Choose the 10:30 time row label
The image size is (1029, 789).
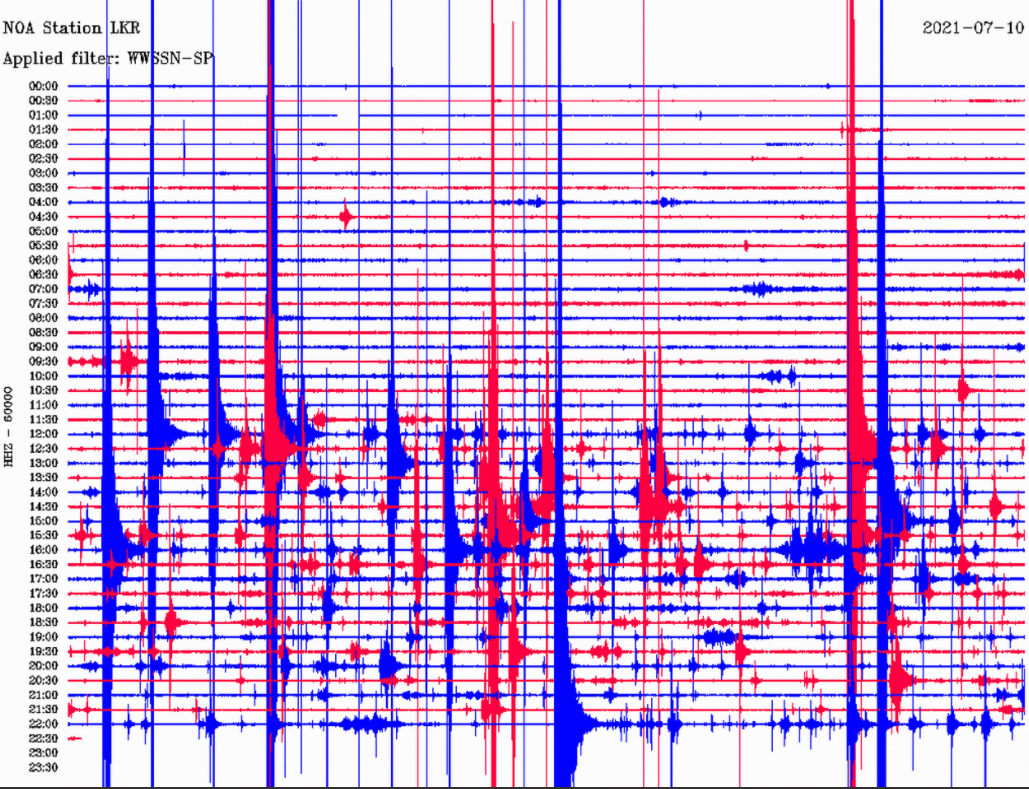click(x=42, y=390)
